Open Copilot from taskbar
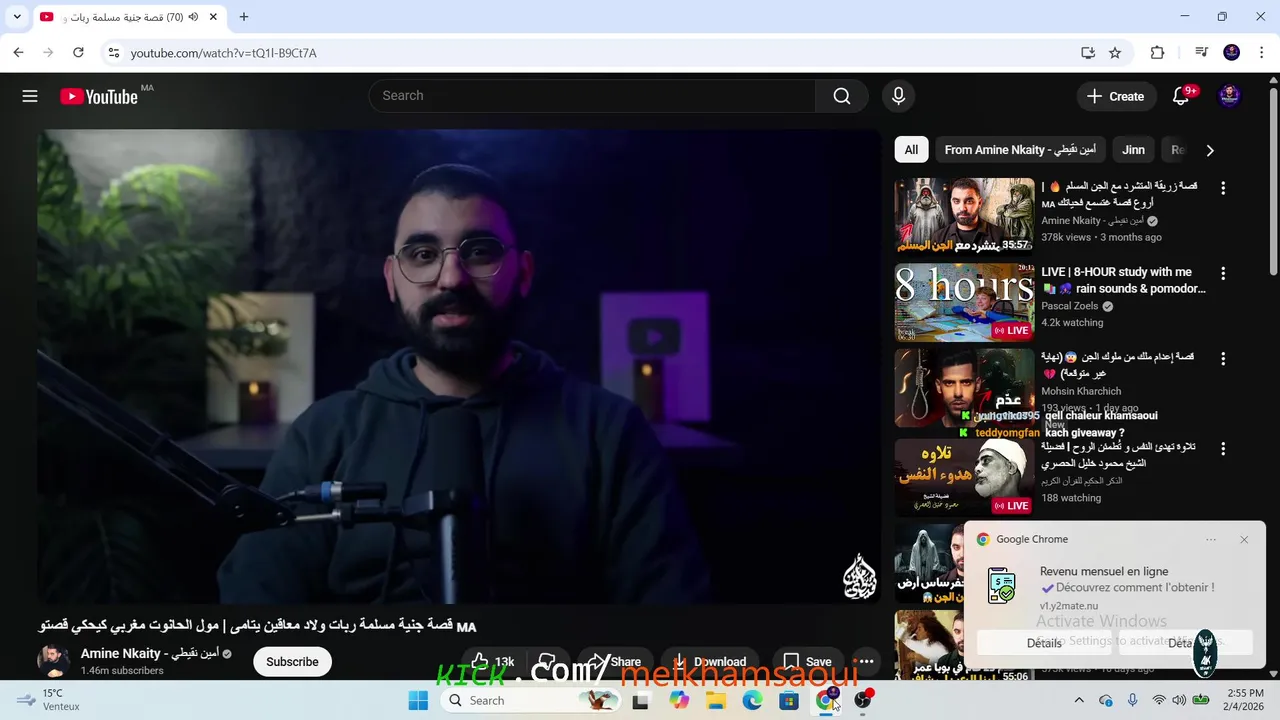This screenshot has width=1280, height=720. pyautogui.click(x=680, y=700)
